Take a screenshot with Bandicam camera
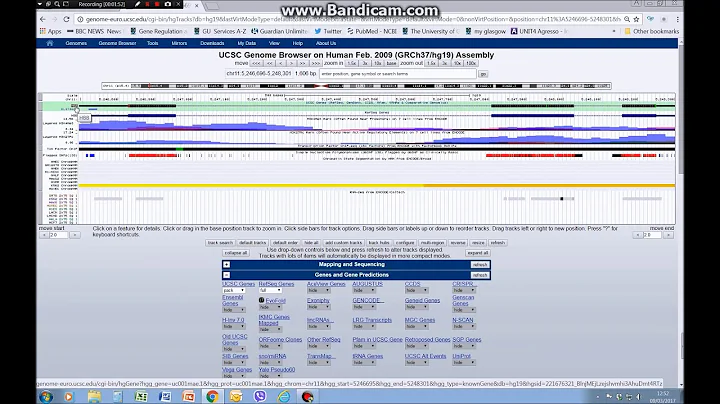 click(x=168, y=4)
